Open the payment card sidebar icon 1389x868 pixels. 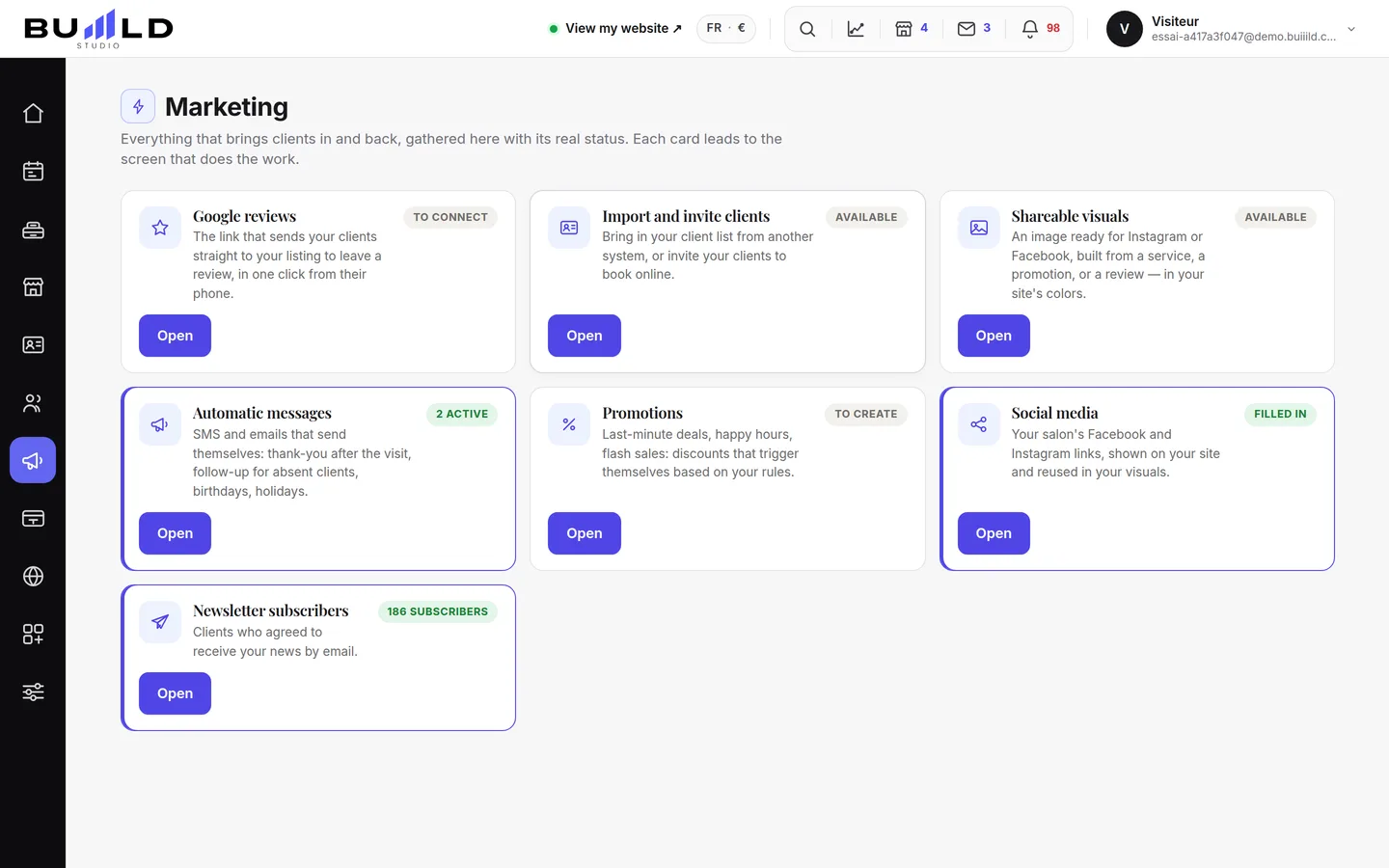33,518
